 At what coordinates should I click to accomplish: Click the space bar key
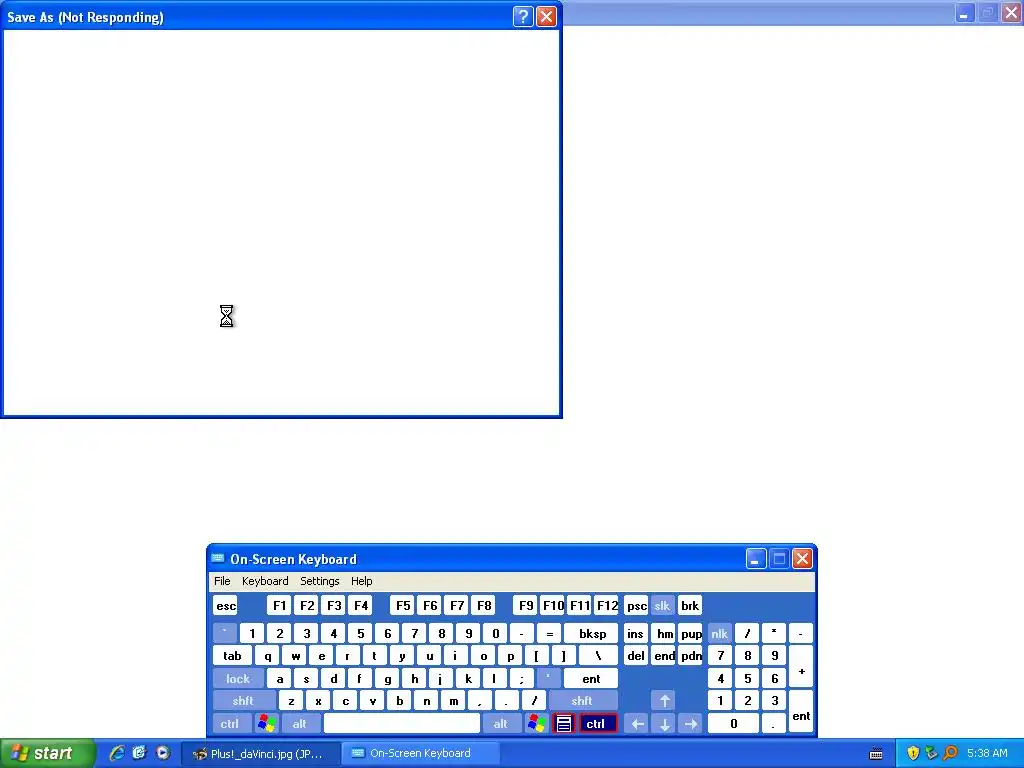tap(402, 724)
